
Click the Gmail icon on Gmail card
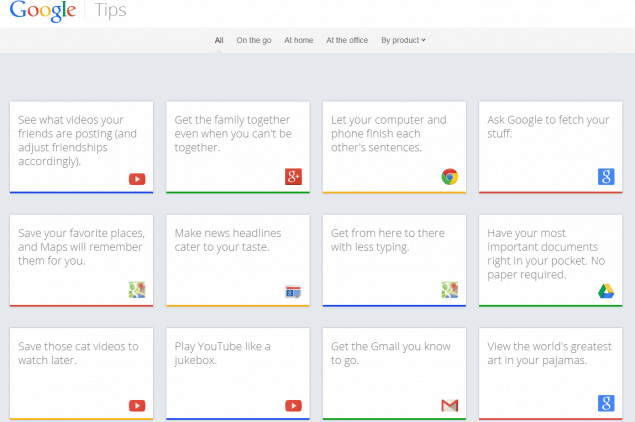[x=450, y=405]
